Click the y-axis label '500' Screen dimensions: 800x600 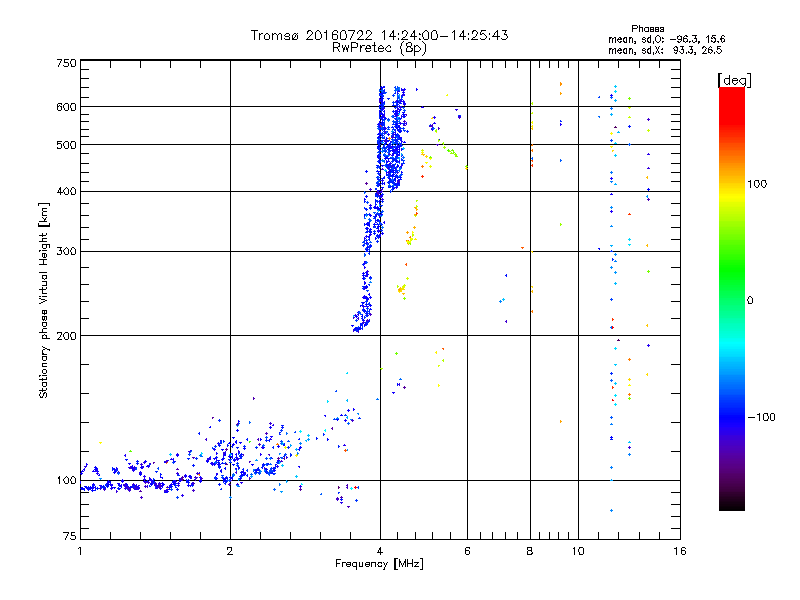67,145
